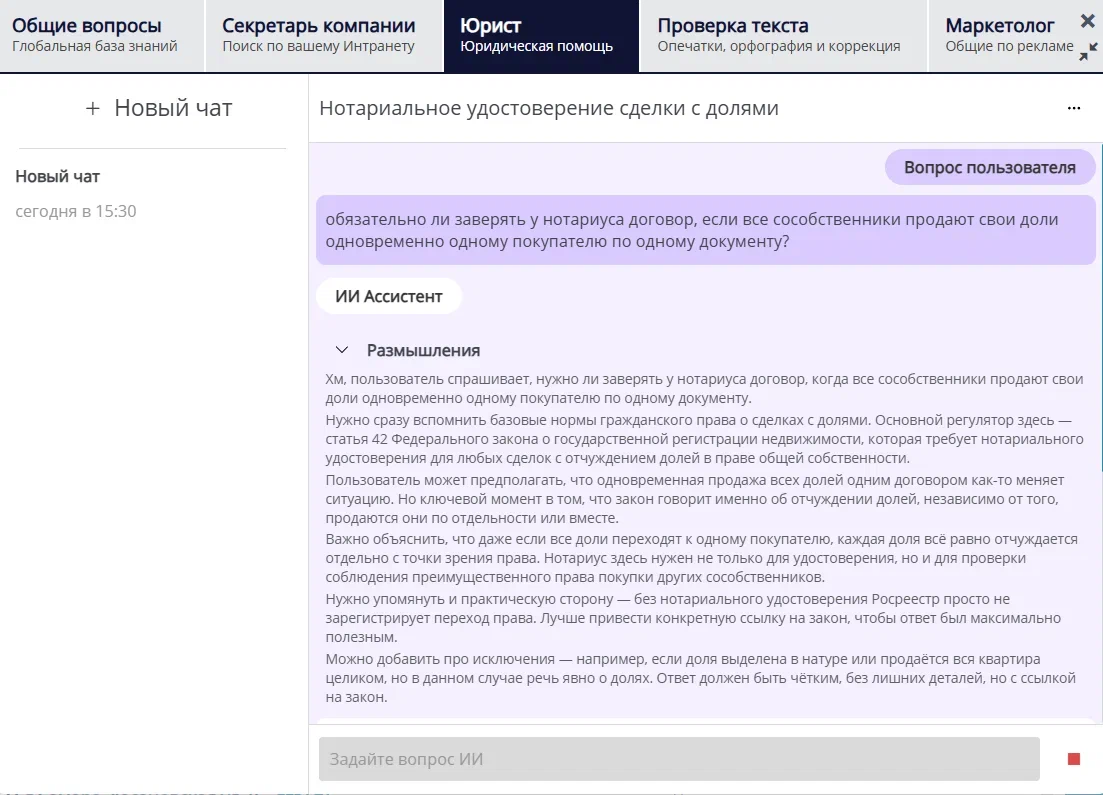This screenshot has width=1103, height=795.
Task: Click the chat title about нотариальное удостоверение
Action: (x=548, y=108)
